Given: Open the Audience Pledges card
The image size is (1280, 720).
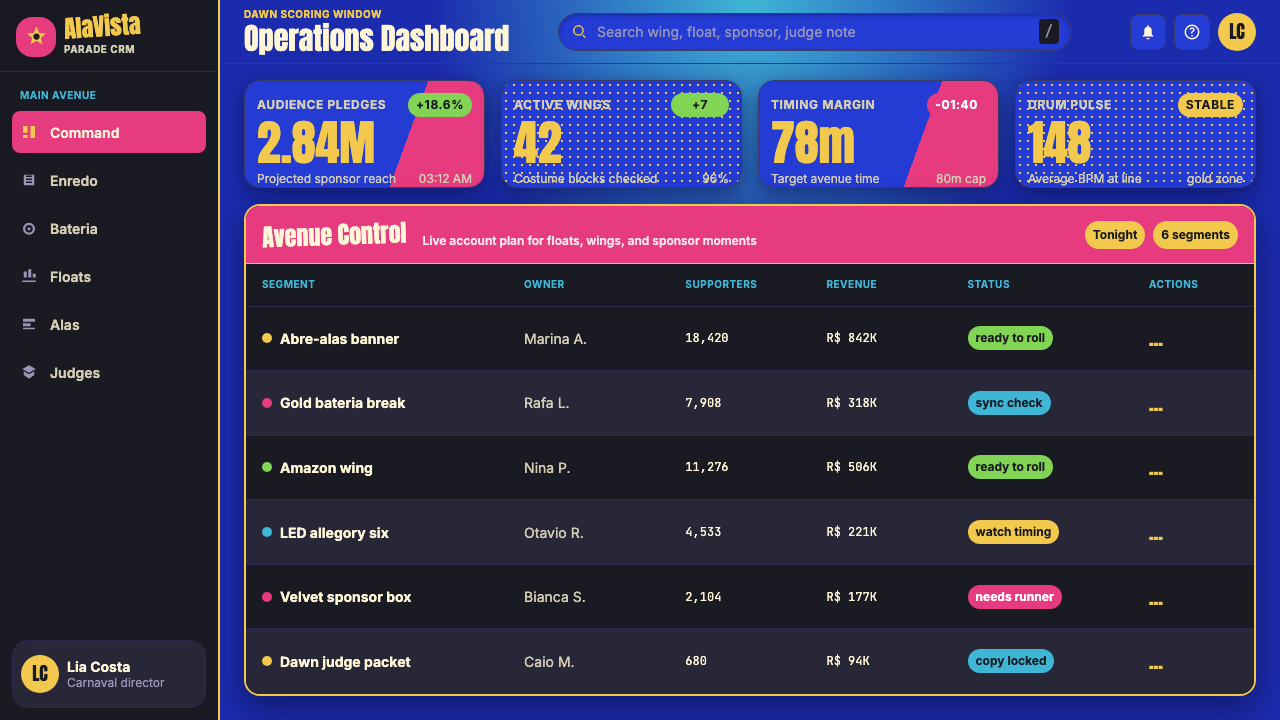Looking at the screenshot, I should 365,134.
